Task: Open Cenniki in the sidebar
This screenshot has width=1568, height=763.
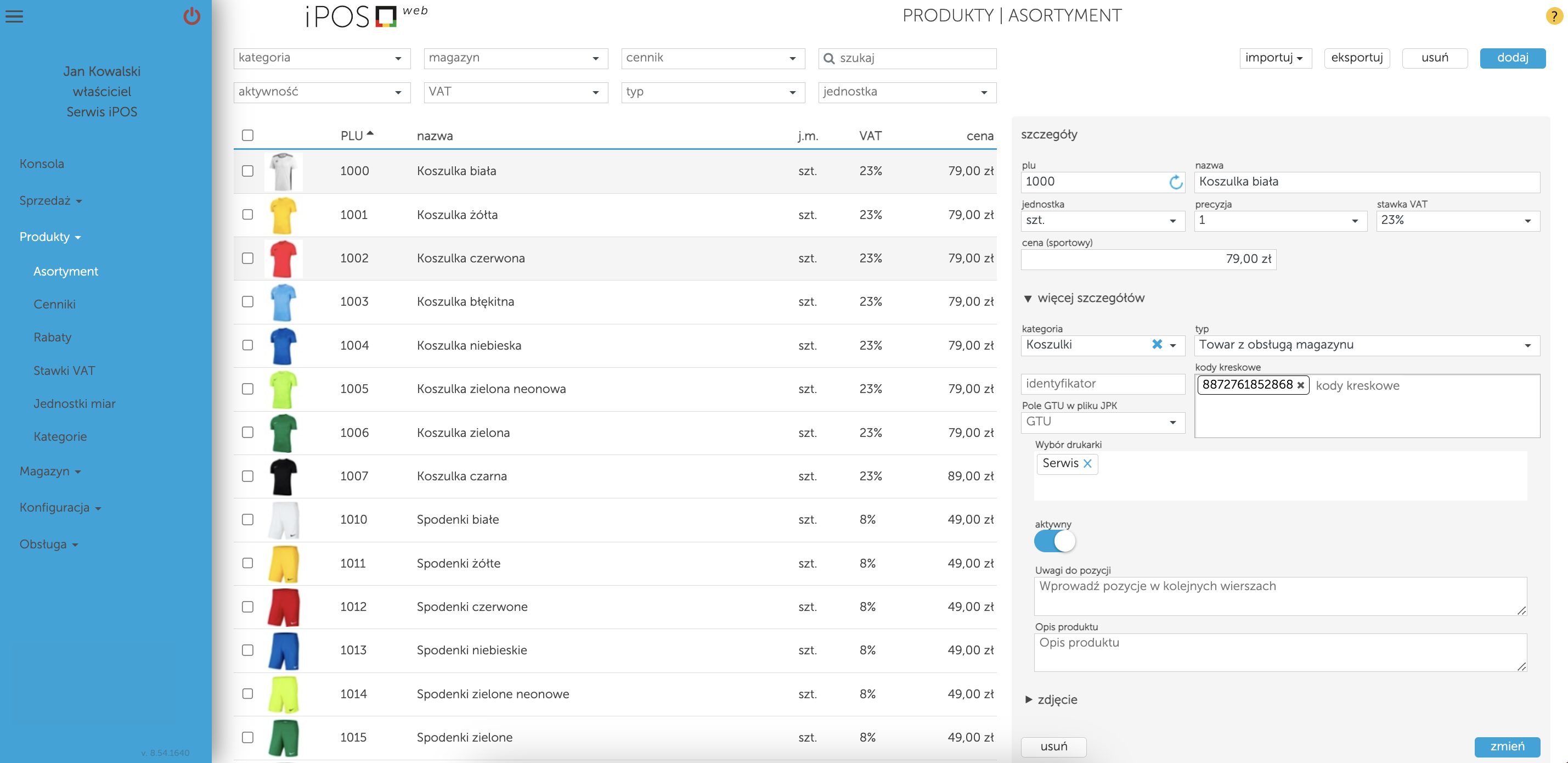Action: (54, 305)
